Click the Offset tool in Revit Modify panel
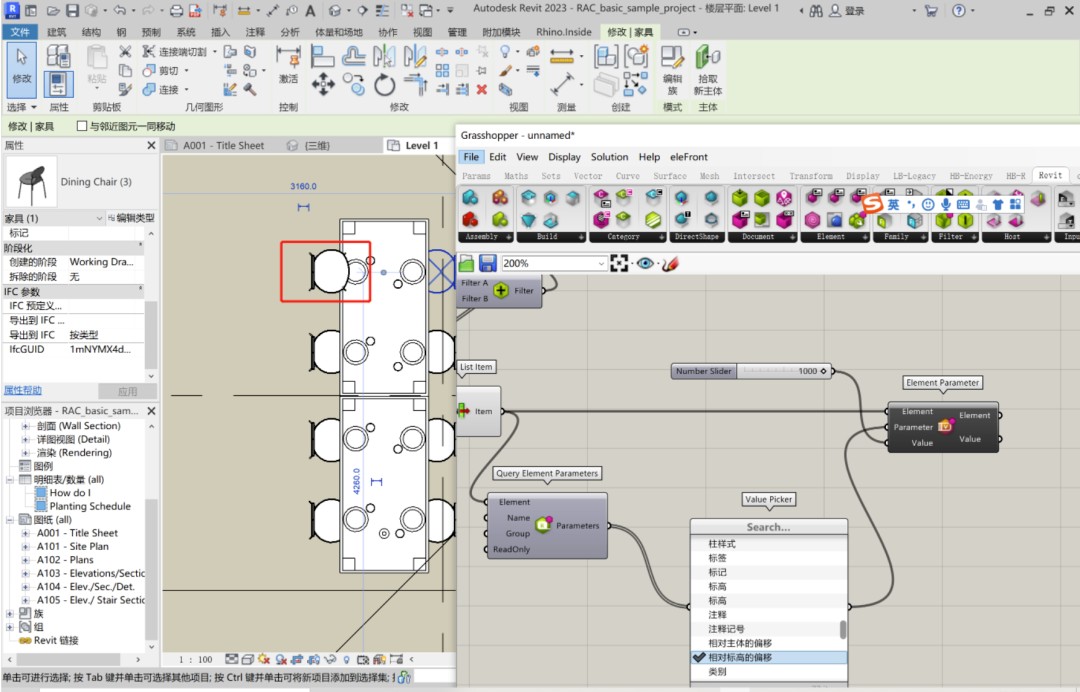 [x=353, y=56]
